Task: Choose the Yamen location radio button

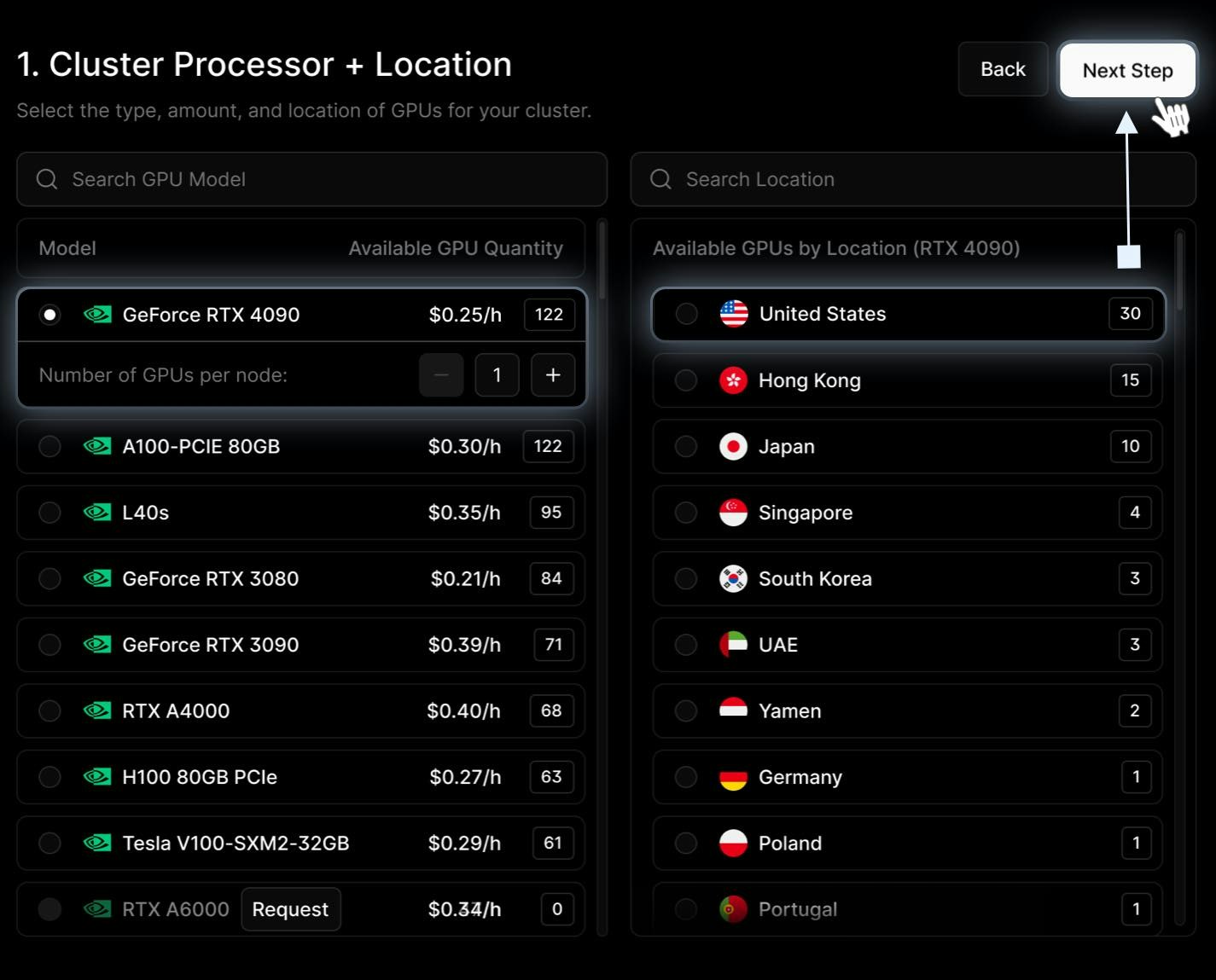Action: (686, 710)
